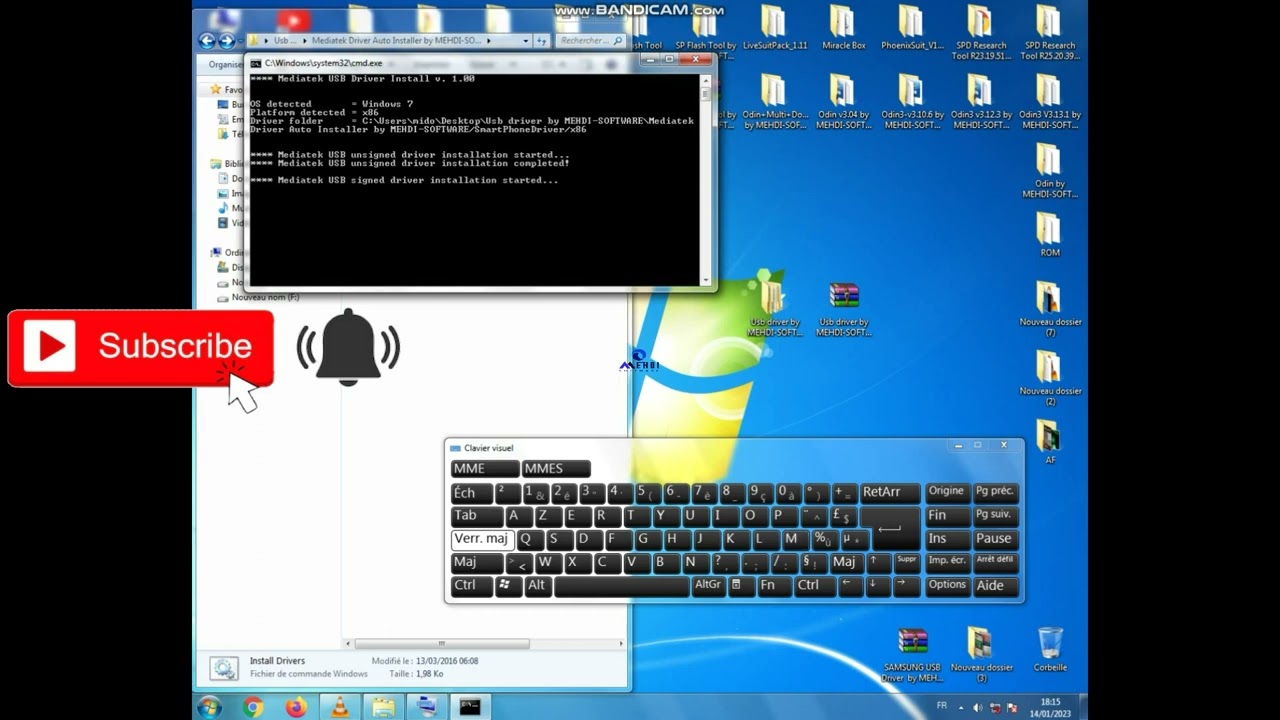This screenshot has width=1280, height=720.
Task: Click the Rechercher search field in Explorer
Action: (x=590, y=41)
